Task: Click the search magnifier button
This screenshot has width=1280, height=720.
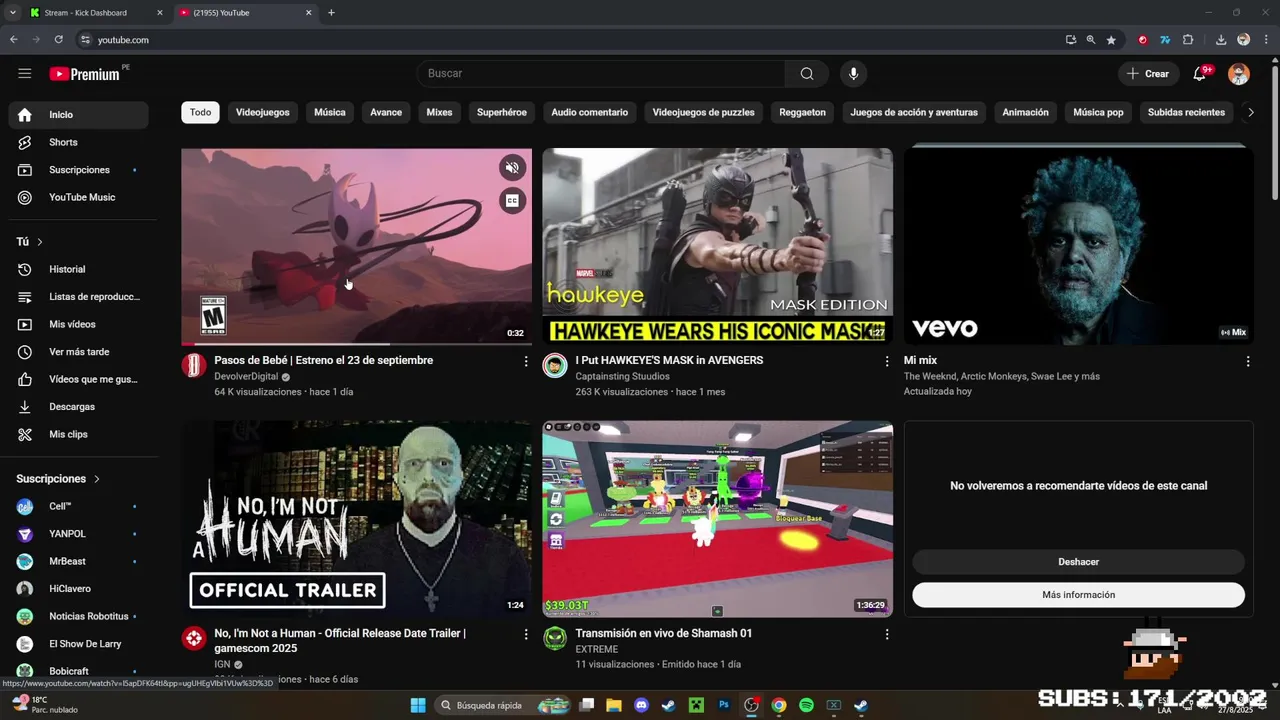Action: coord(807,73)
